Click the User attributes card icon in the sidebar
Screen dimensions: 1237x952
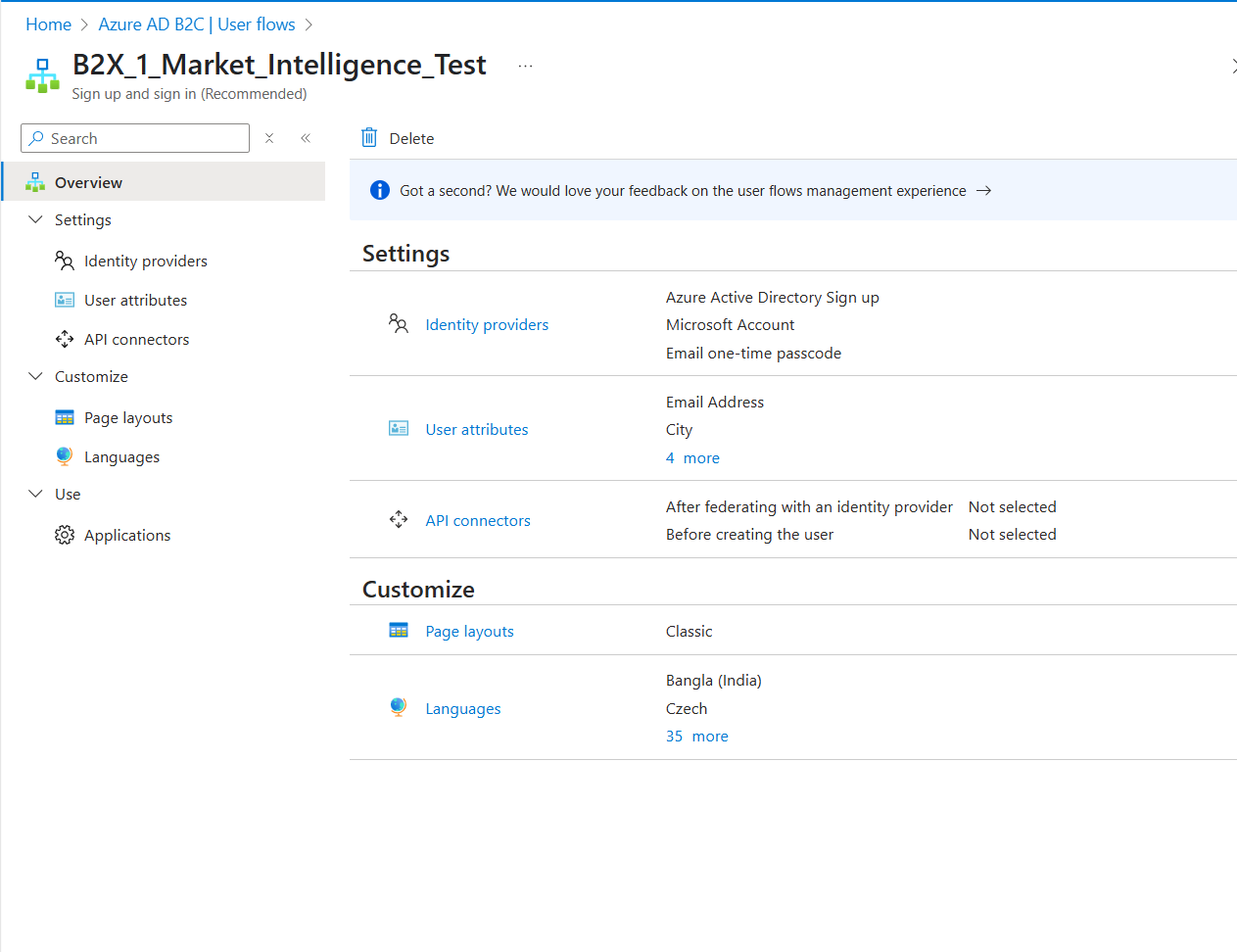coord(65,300)
